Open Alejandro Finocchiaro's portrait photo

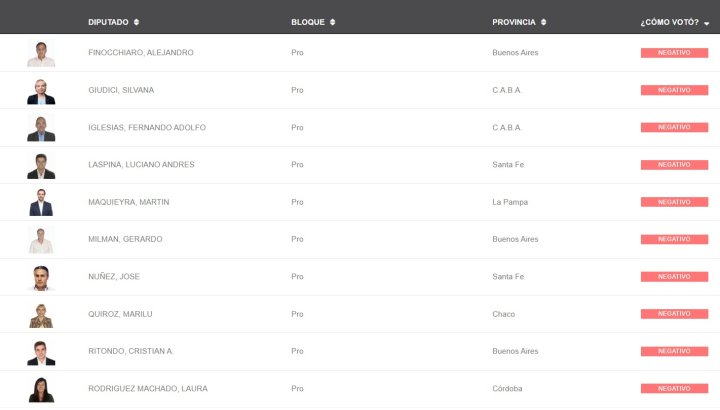point(41,54)
